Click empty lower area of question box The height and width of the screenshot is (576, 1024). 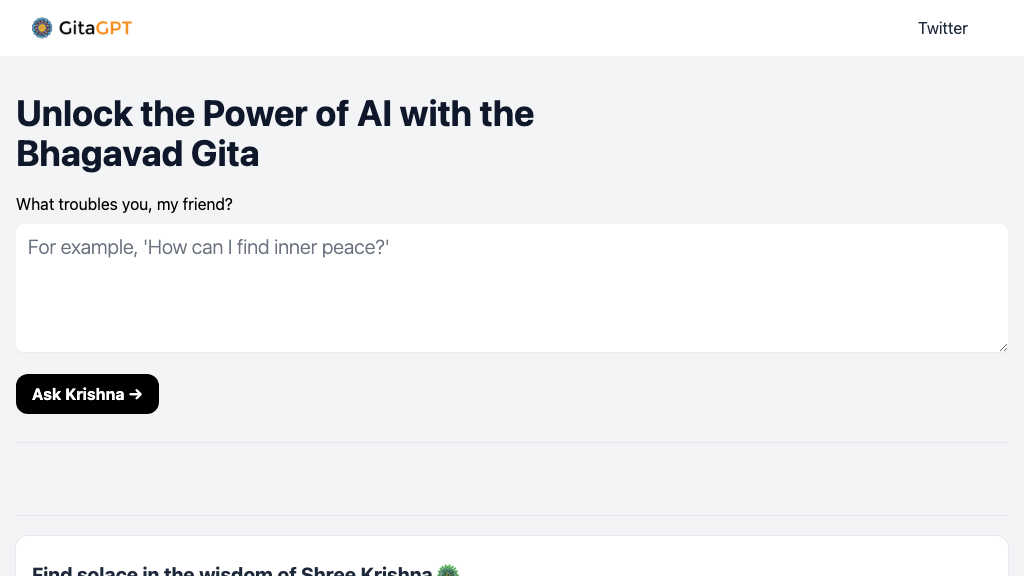tap(511, 320)
